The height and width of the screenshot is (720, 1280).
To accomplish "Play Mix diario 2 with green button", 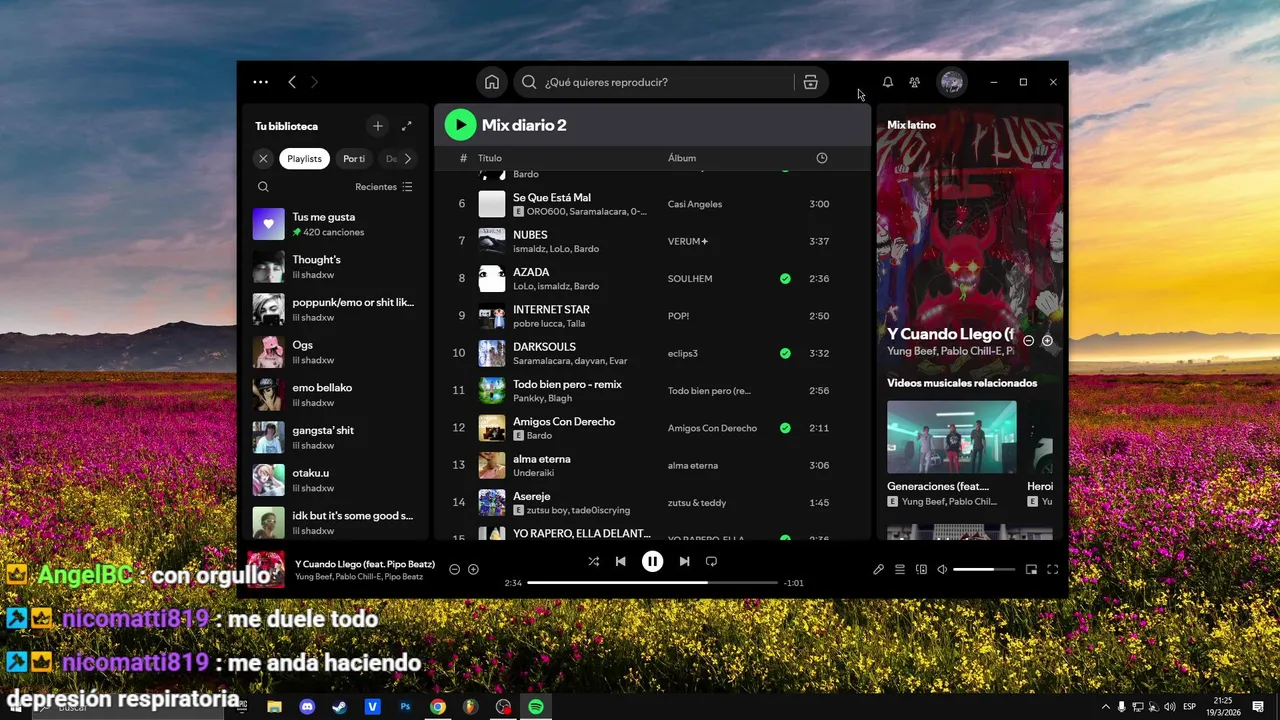I will coord(460,125).
